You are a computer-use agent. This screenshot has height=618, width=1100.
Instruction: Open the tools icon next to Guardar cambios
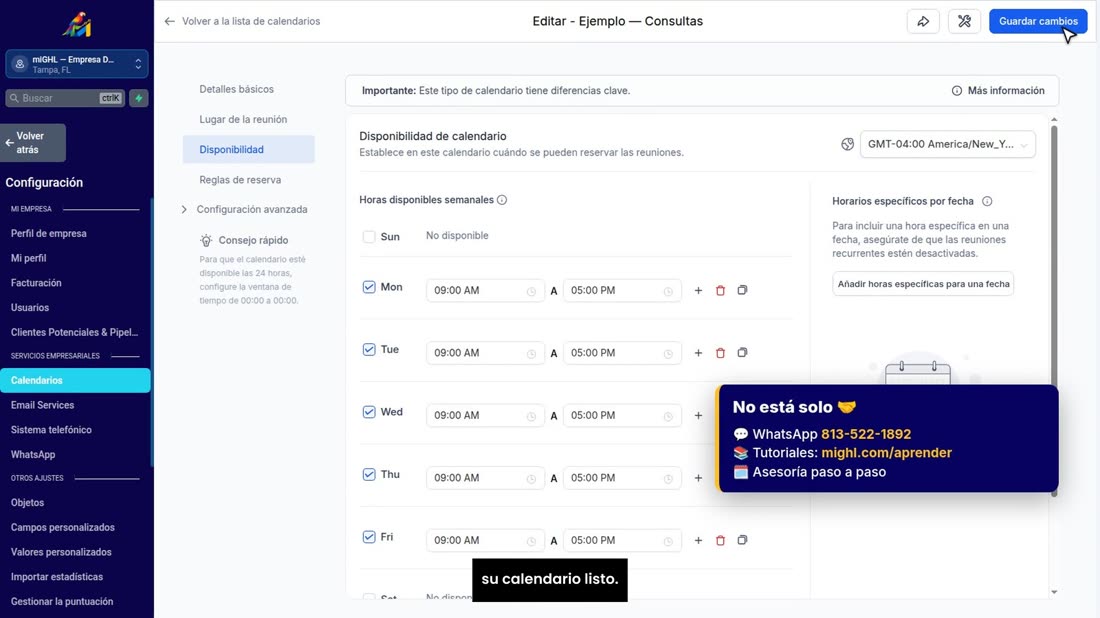[965, 22]
